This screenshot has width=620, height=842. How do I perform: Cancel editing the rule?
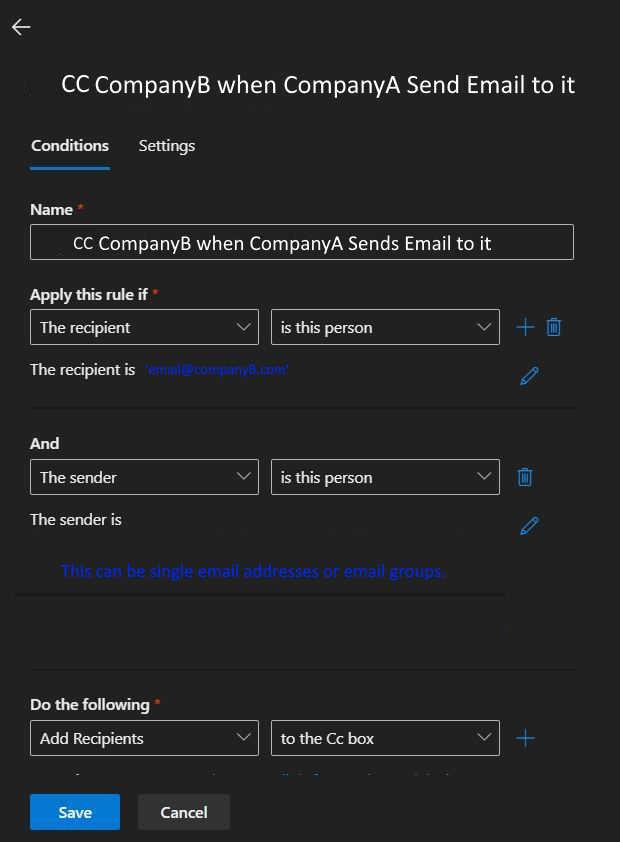pos(183,812)
